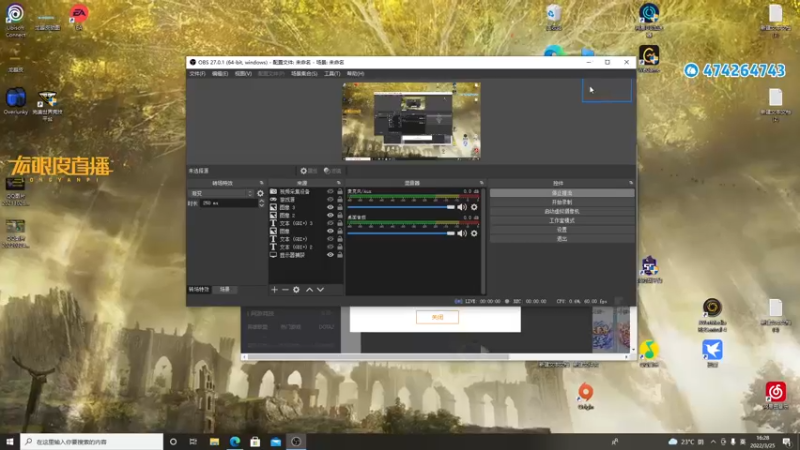Open the Overlunky desktop icon
The height and width of the screenshot is (450, 800).
click(x=15, y=101)
